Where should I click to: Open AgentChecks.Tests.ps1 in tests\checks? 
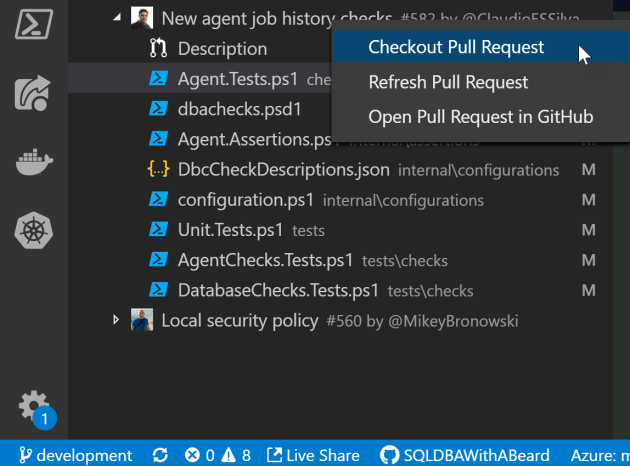pos(265,260)
